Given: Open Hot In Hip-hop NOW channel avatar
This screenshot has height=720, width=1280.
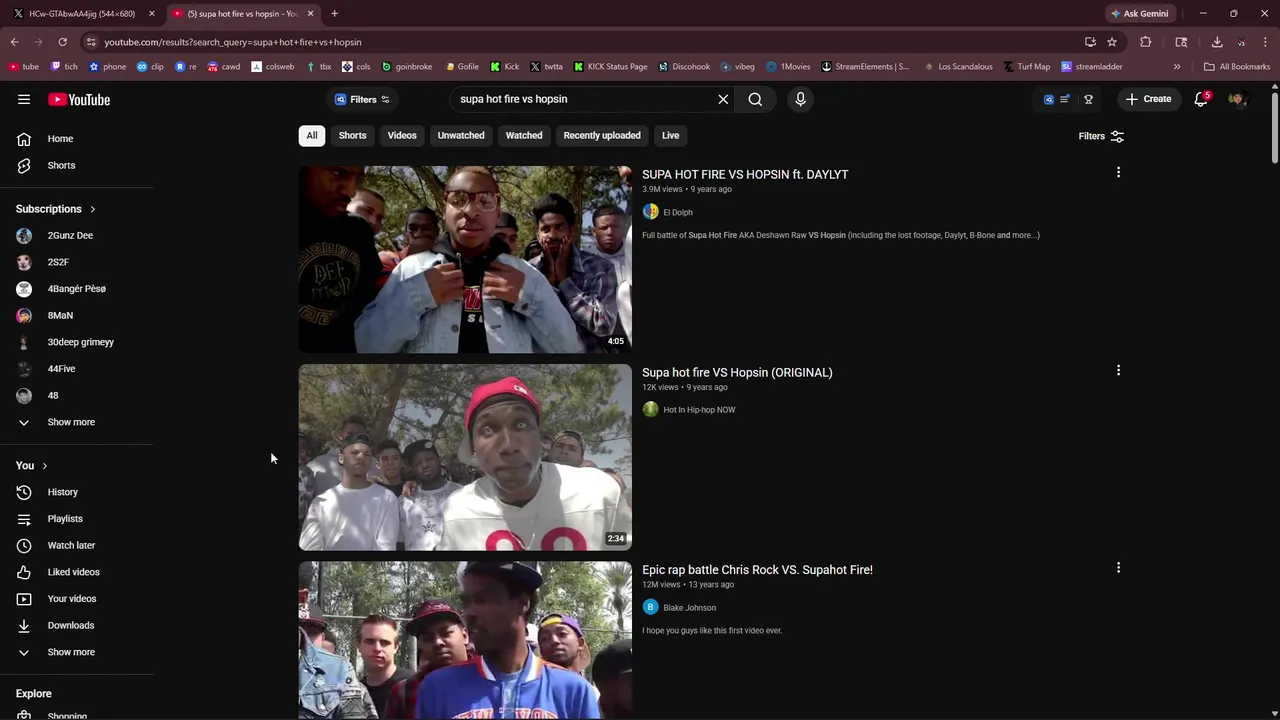Looking at the screenshot, I should pos(650,410).
